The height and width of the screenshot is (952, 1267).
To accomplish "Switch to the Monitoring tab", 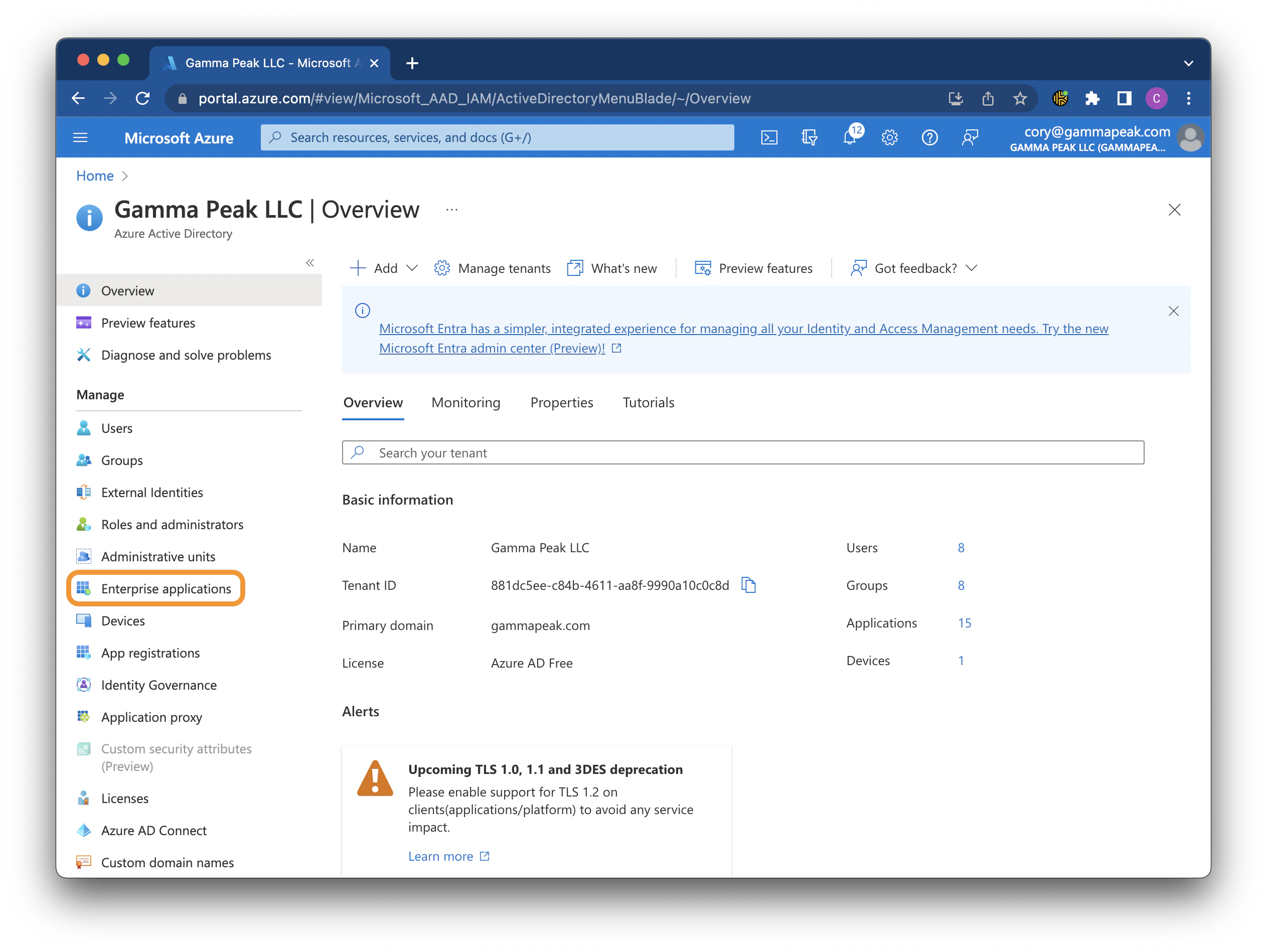I will click(x=465, y=403).
